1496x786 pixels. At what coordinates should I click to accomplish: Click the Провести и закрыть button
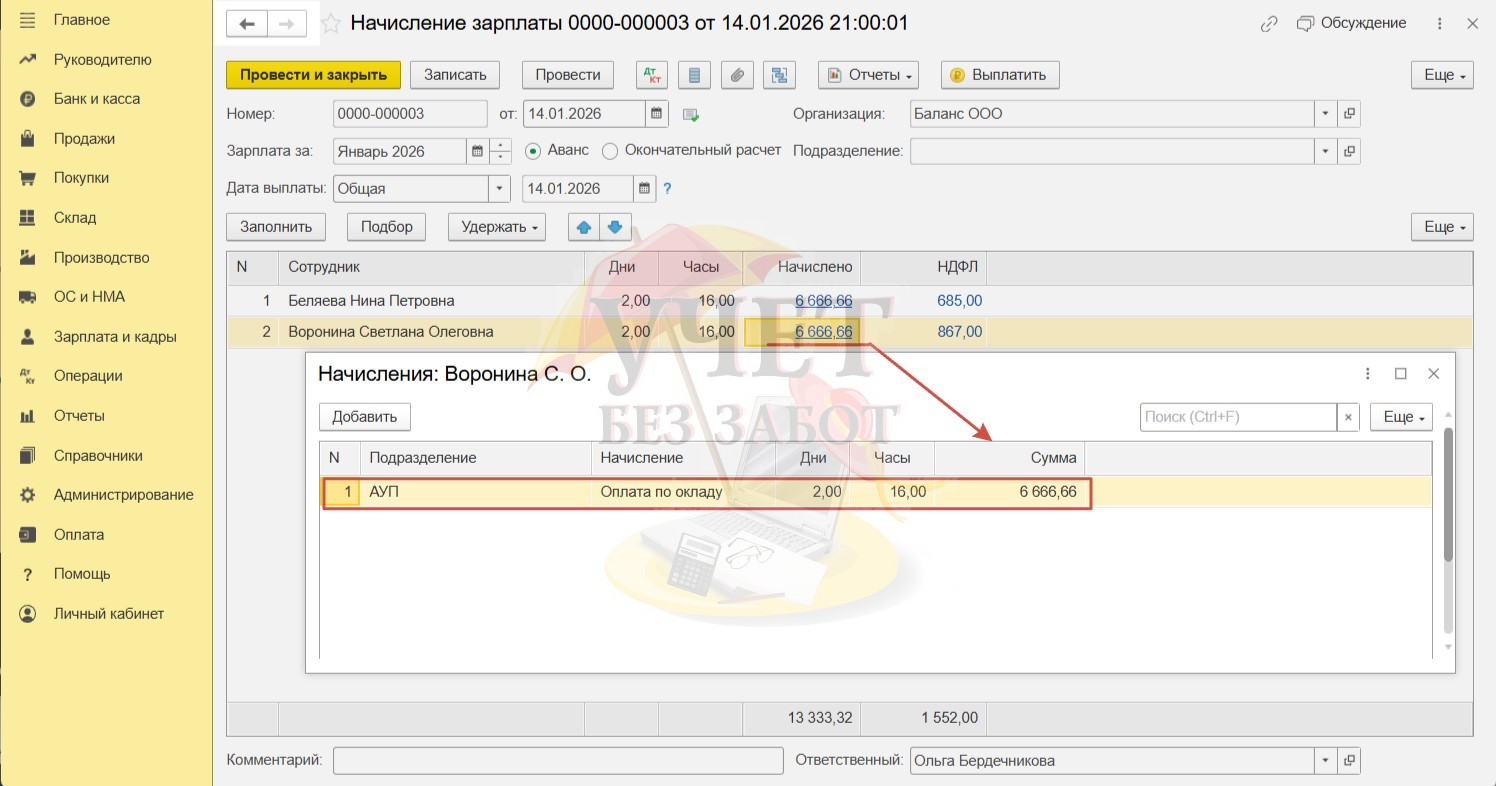313,75
